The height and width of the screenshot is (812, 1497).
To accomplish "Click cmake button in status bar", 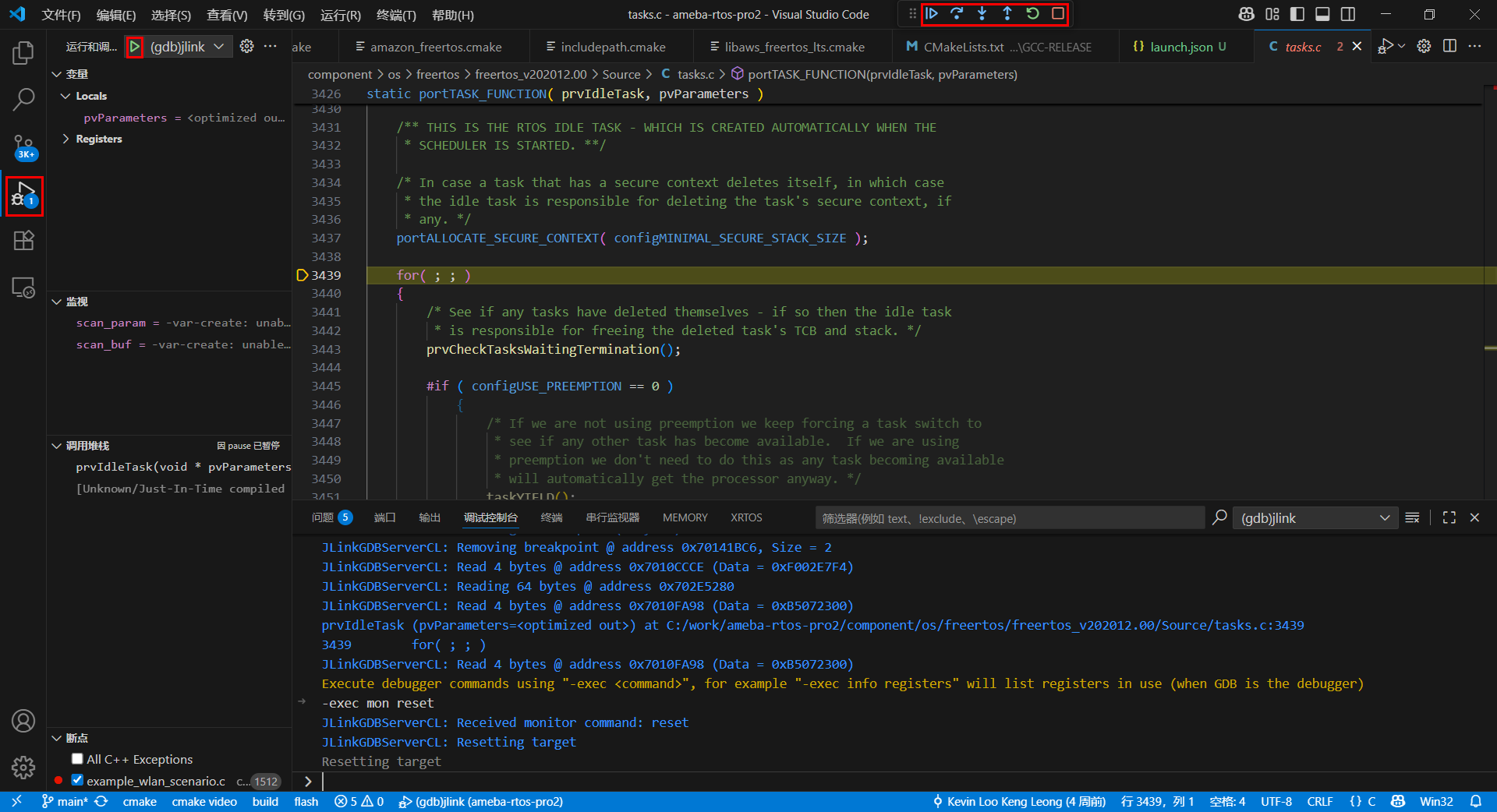I will pyautogui.click(x=140, y=802).
